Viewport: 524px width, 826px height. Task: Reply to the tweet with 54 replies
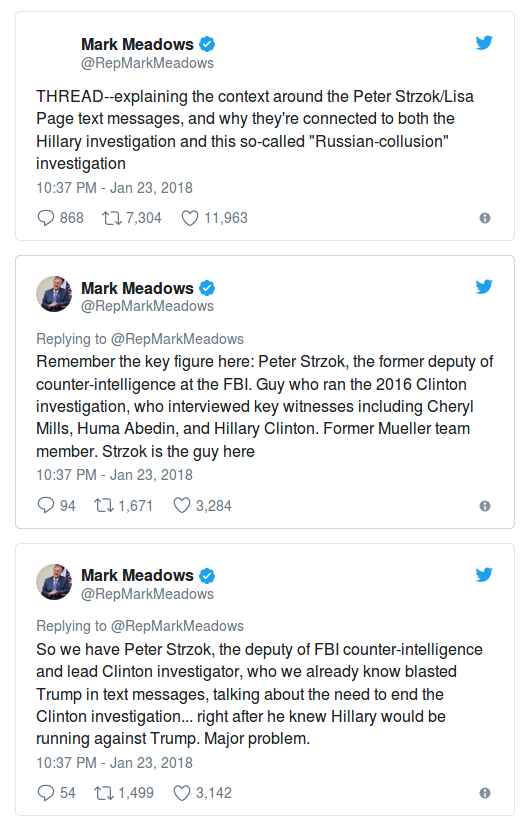point(46,792)
